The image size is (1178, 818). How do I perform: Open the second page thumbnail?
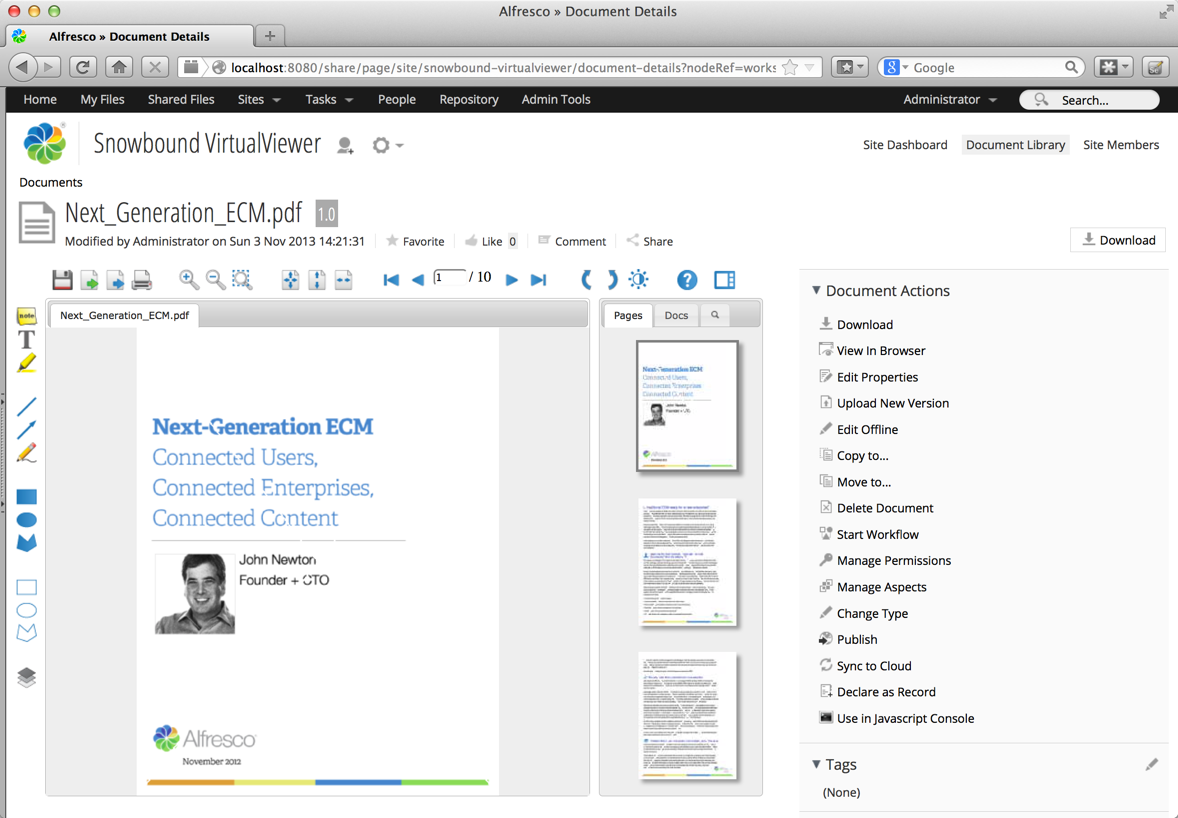687,562
